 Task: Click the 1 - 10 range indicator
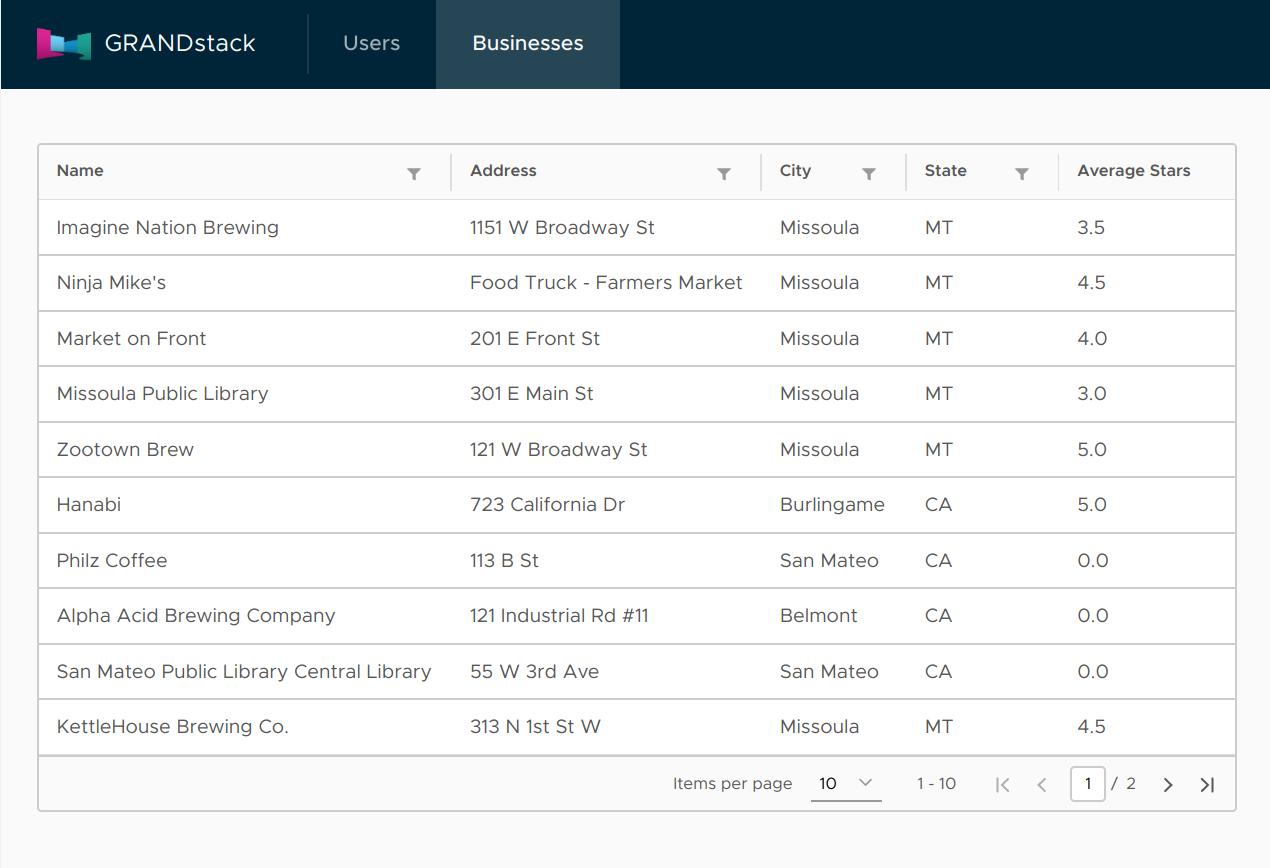936,784
